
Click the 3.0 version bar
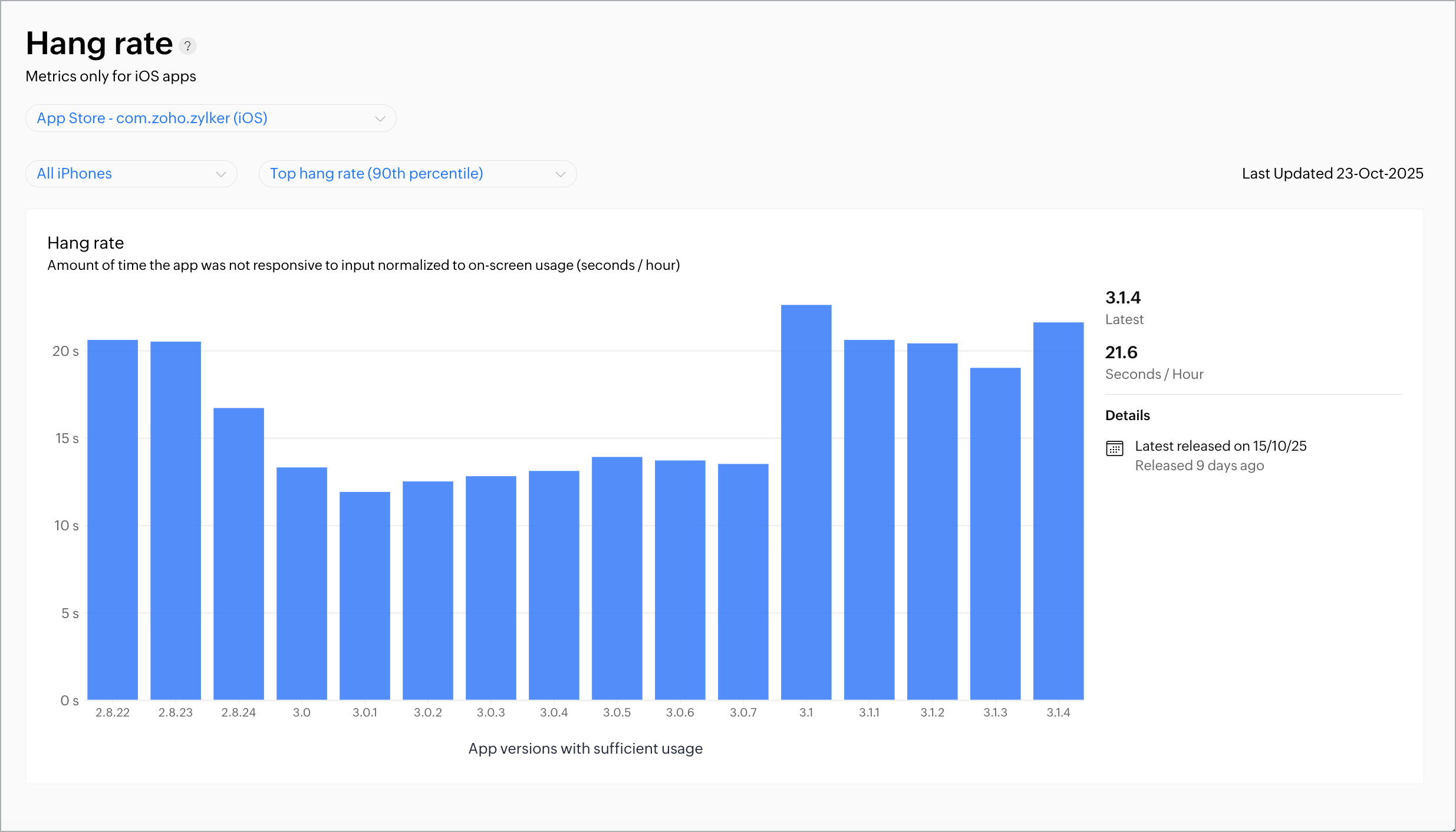[302, 583]
